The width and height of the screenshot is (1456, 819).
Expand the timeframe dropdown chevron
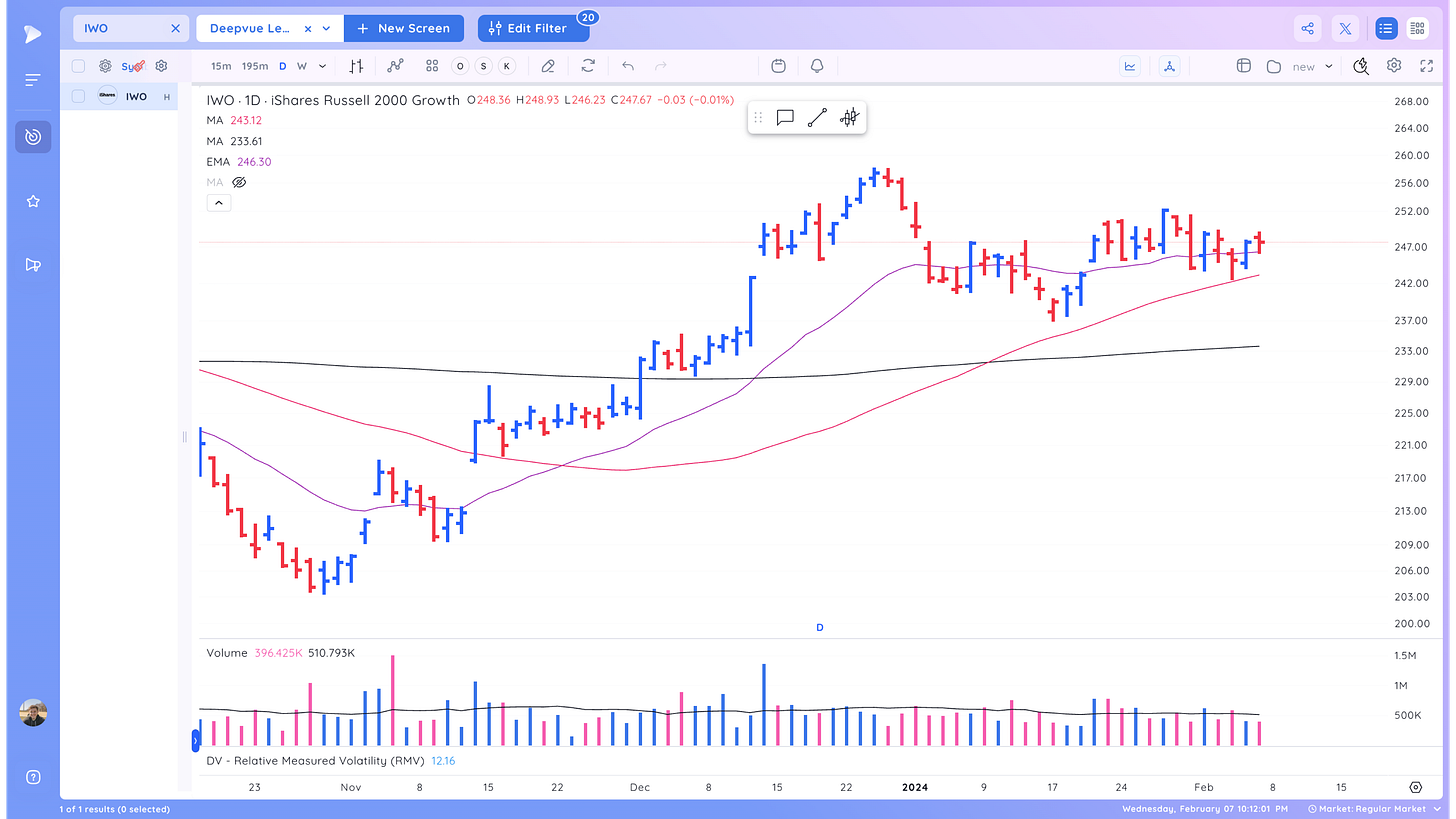pos(322,66)
